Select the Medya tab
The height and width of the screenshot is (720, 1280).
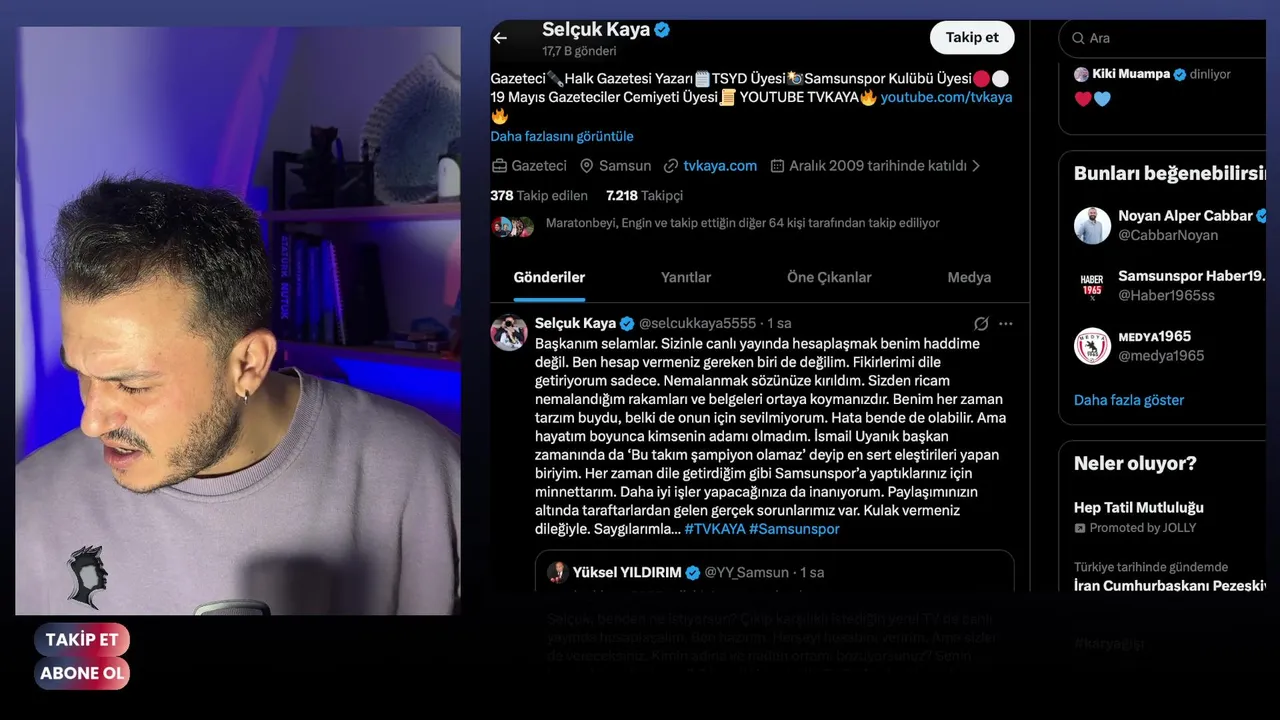point(969,277)
